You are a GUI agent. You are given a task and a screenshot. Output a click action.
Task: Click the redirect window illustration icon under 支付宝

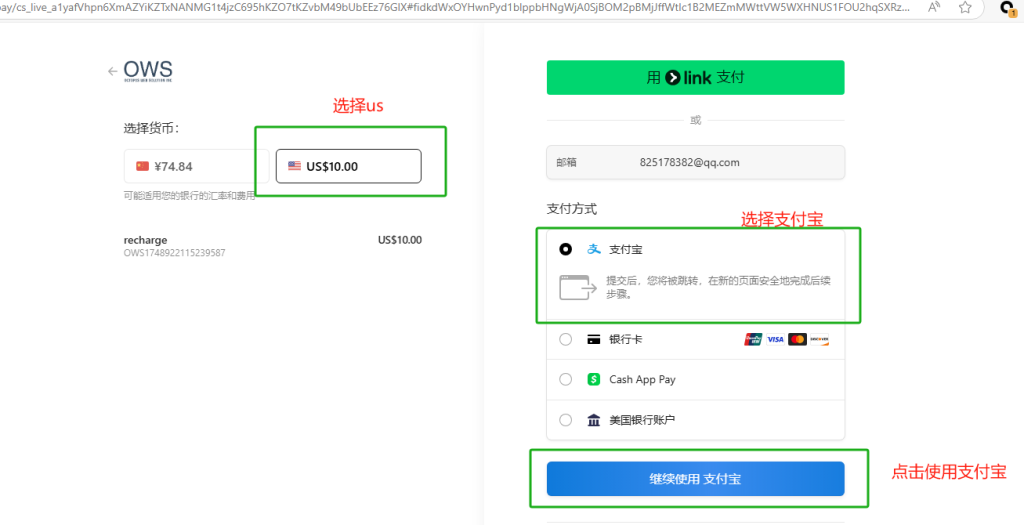coord(578,288)
